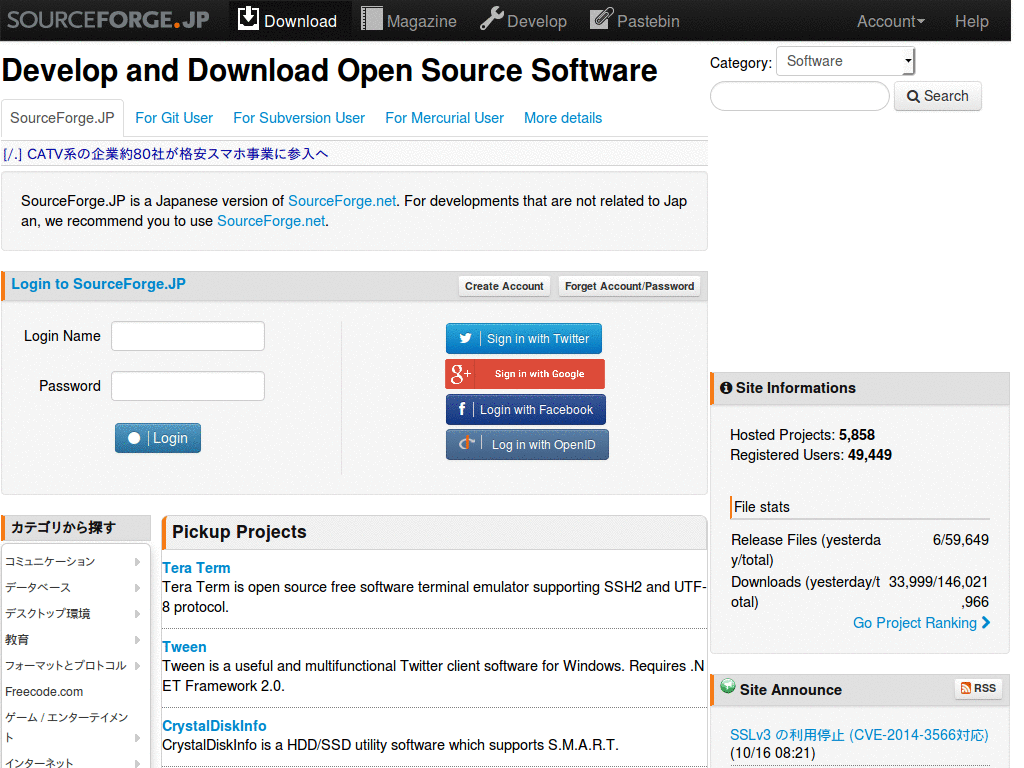This screenshot has width=1024, height=768.
Task: Switch to the For Git User tab
Action: pos(173,118)
